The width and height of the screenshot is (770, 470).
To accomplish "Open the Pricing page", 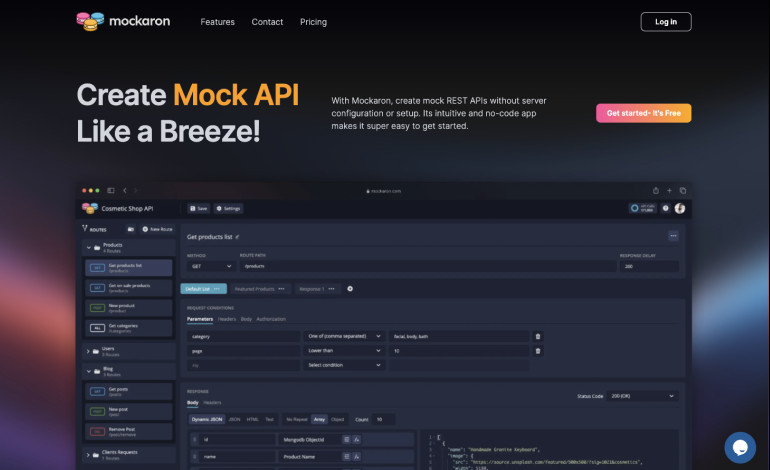I will click(x=313, y=22).
